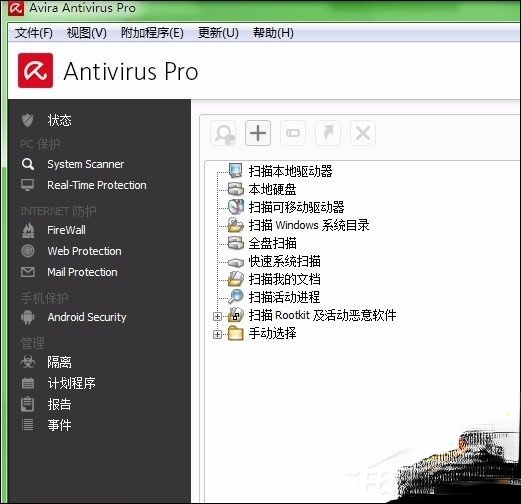Click the computer icon of 扫描本地驱动器

(x=236, y=171)
